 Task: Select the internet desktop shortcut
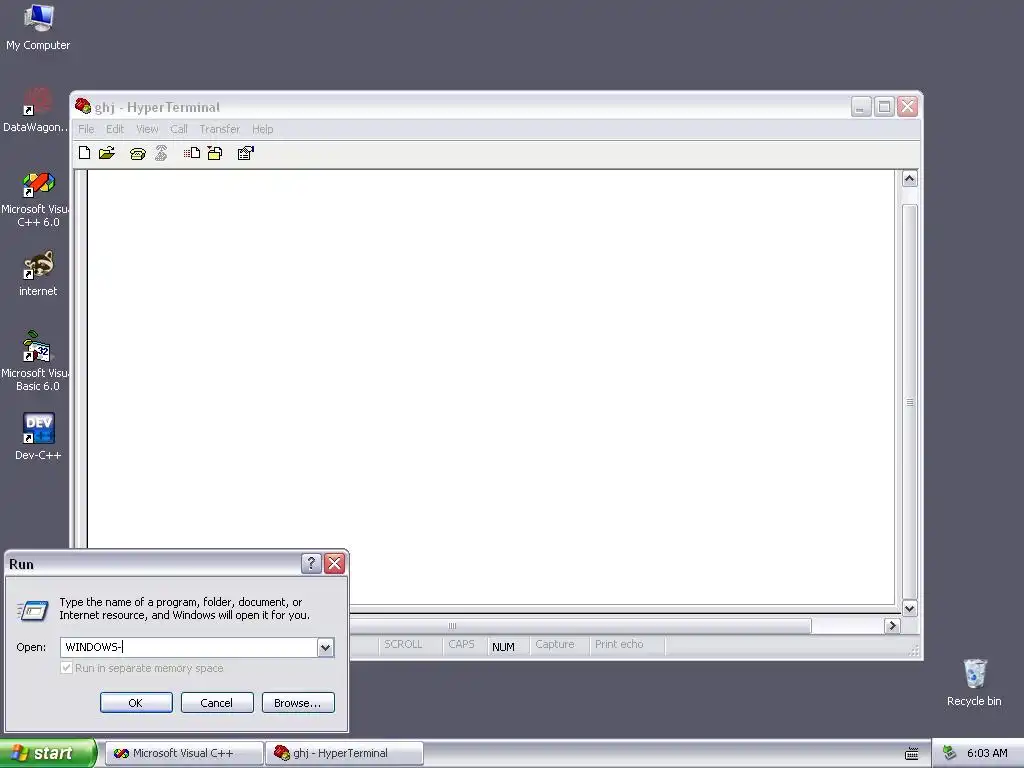point(38,273)
